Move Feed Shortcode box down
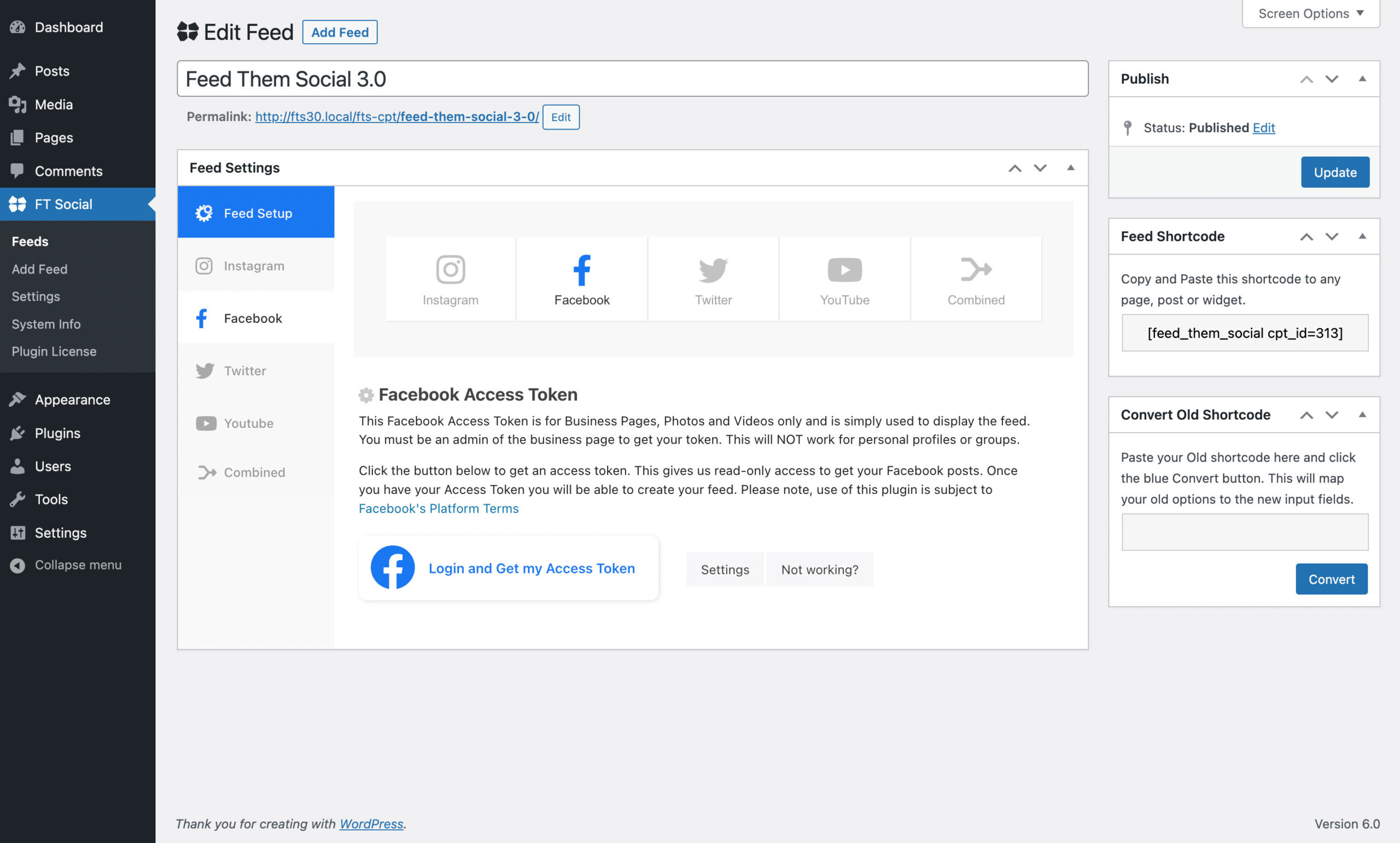The height and width of the screenshot is (843, 1400). [x=1331, y=236]
